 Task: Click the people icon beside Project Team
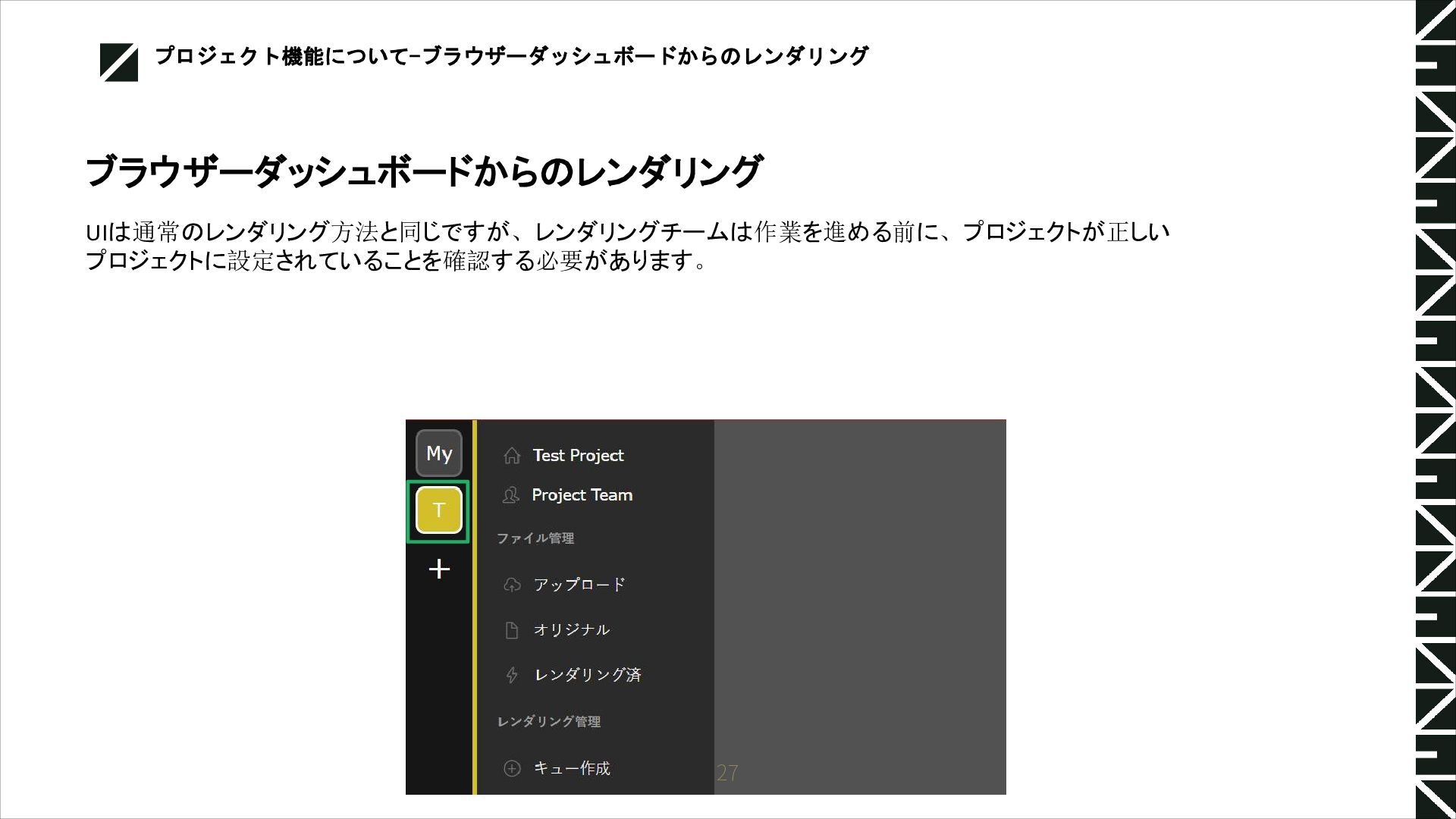tap(511, 495)
